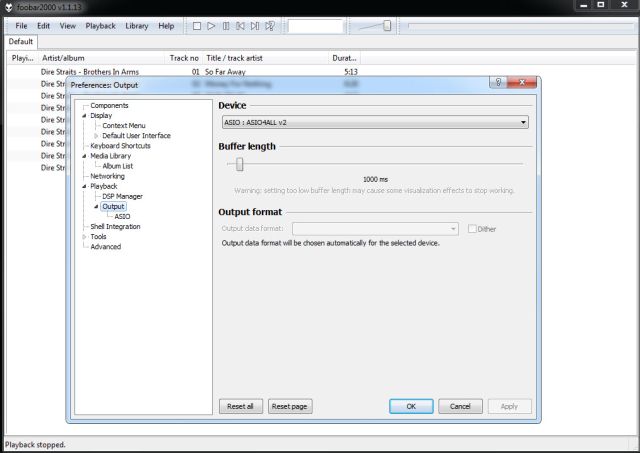Image resolution: width=640 pixels, height=453 pixels.
Task: Click the Artist/album column header
Action: 102,58
